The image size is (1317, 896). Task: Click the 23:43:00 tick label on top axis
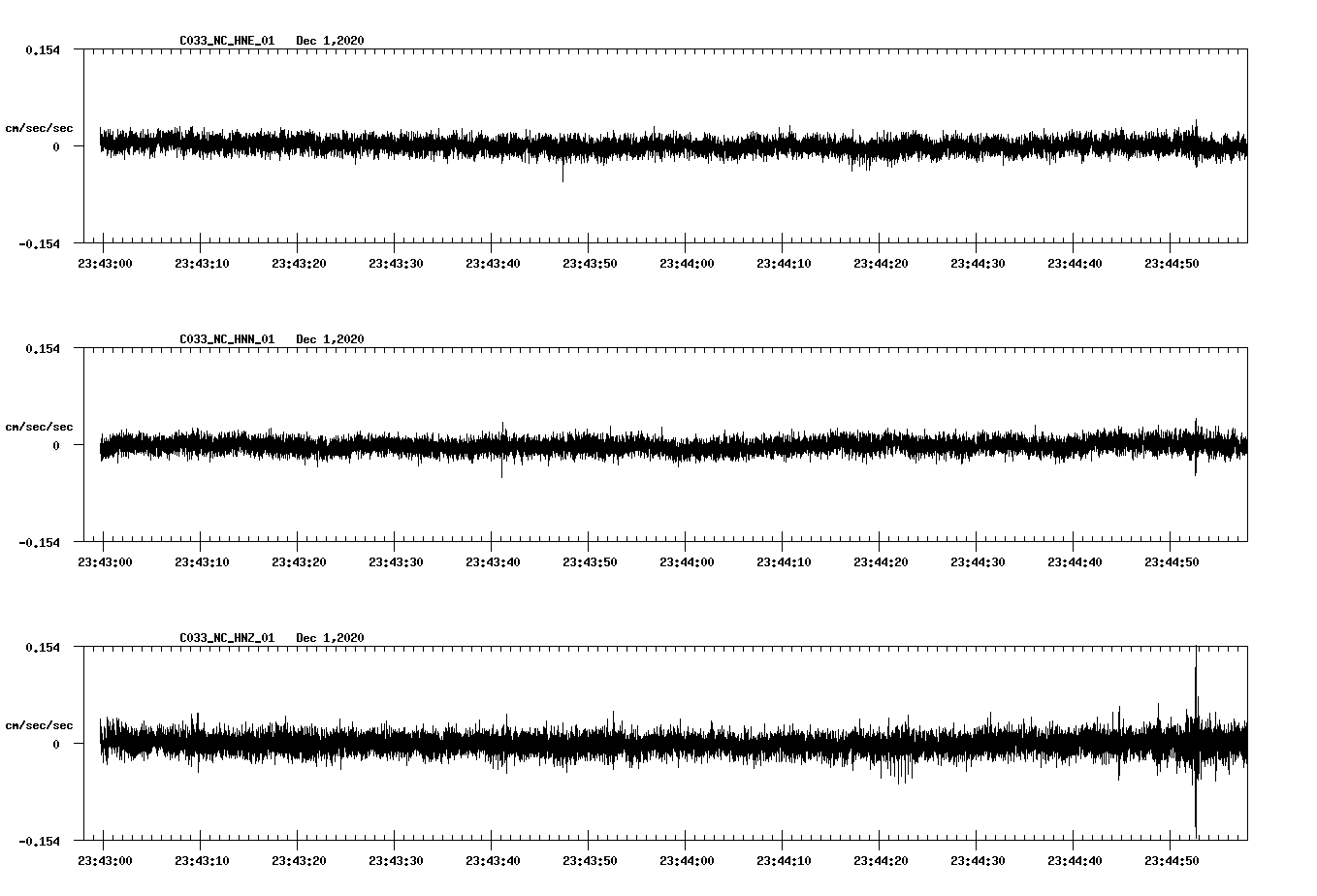(x=106, y=263)
